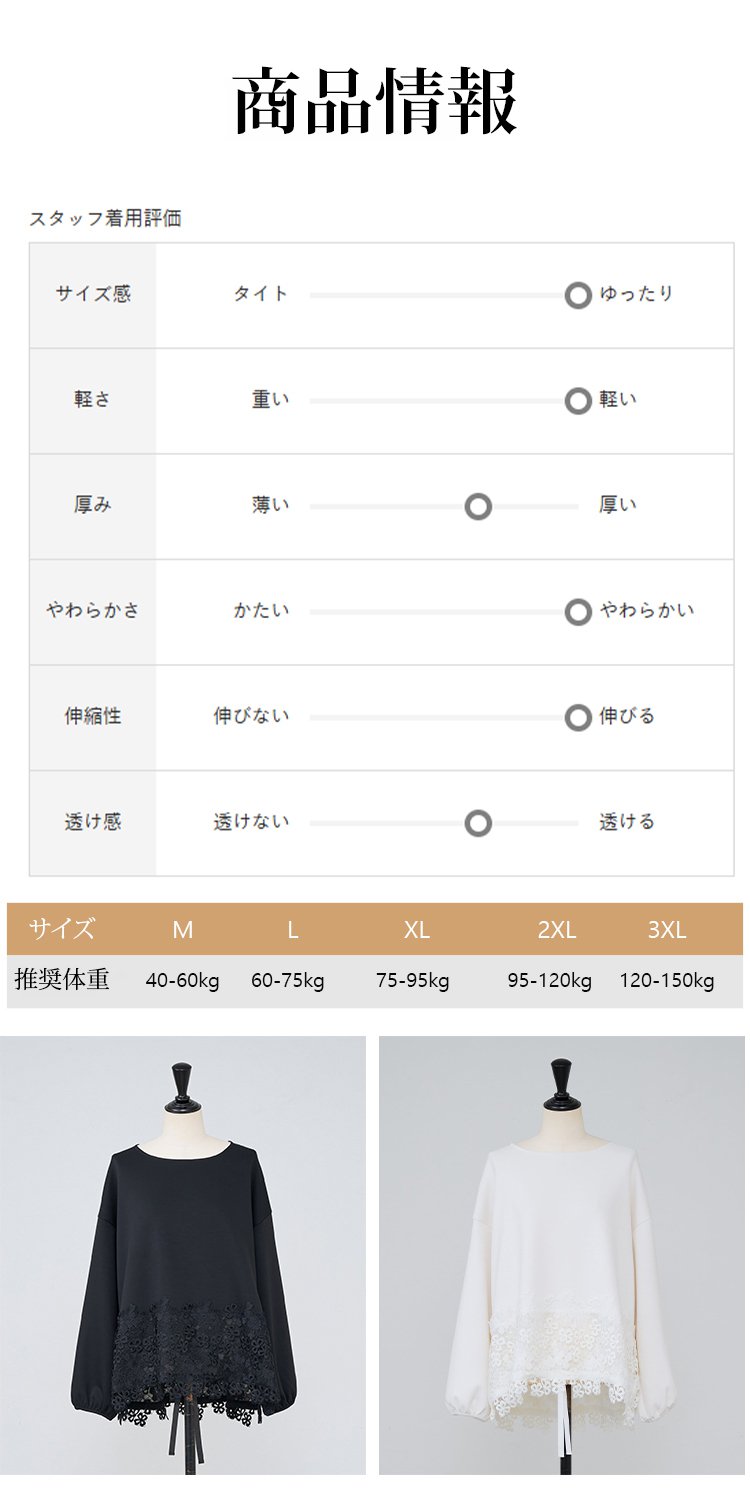Select the 3XL size column header
Screen dimensions: 750x1496
666,930
